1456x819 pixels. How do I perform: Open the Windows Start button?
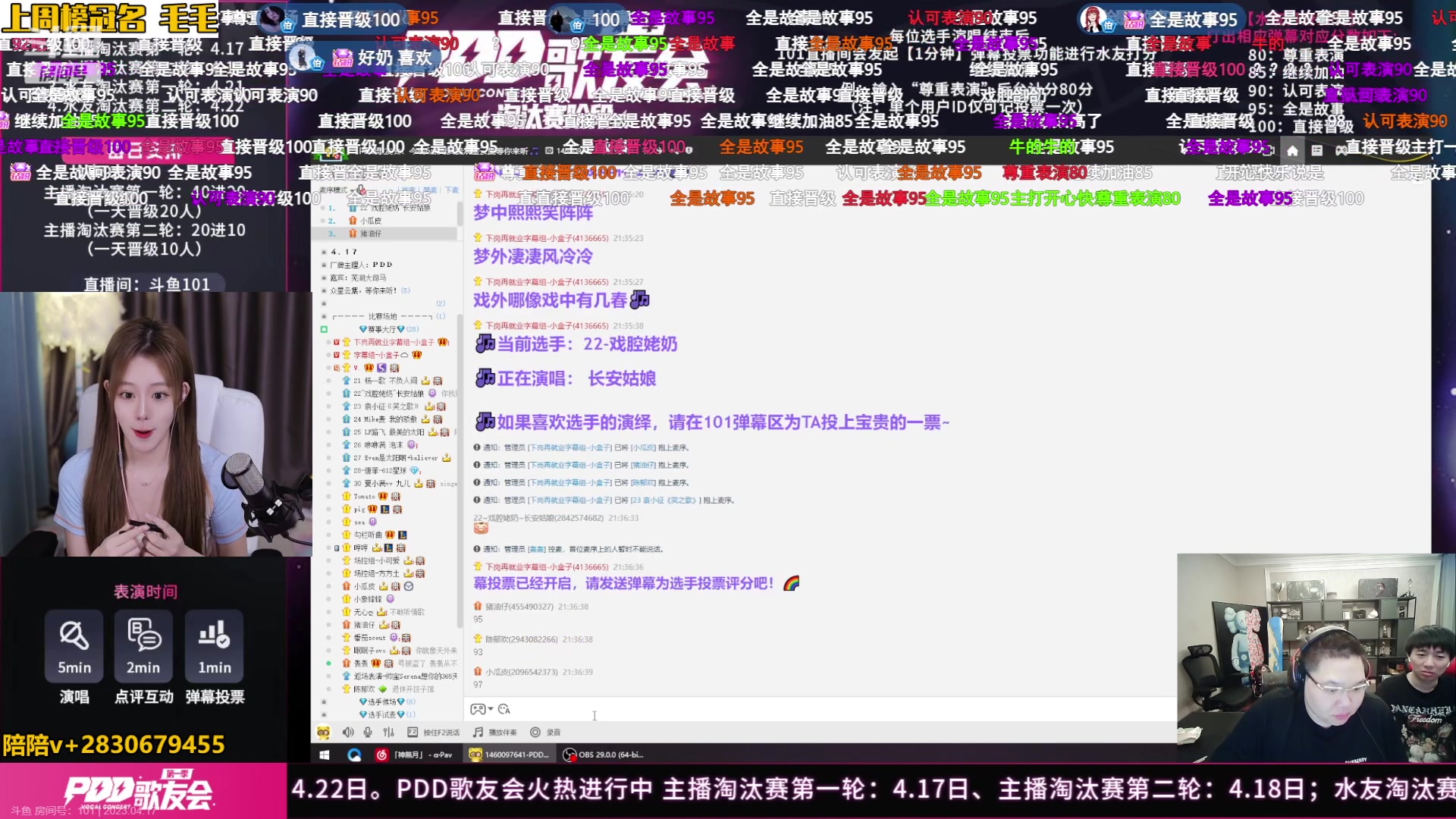325,755
